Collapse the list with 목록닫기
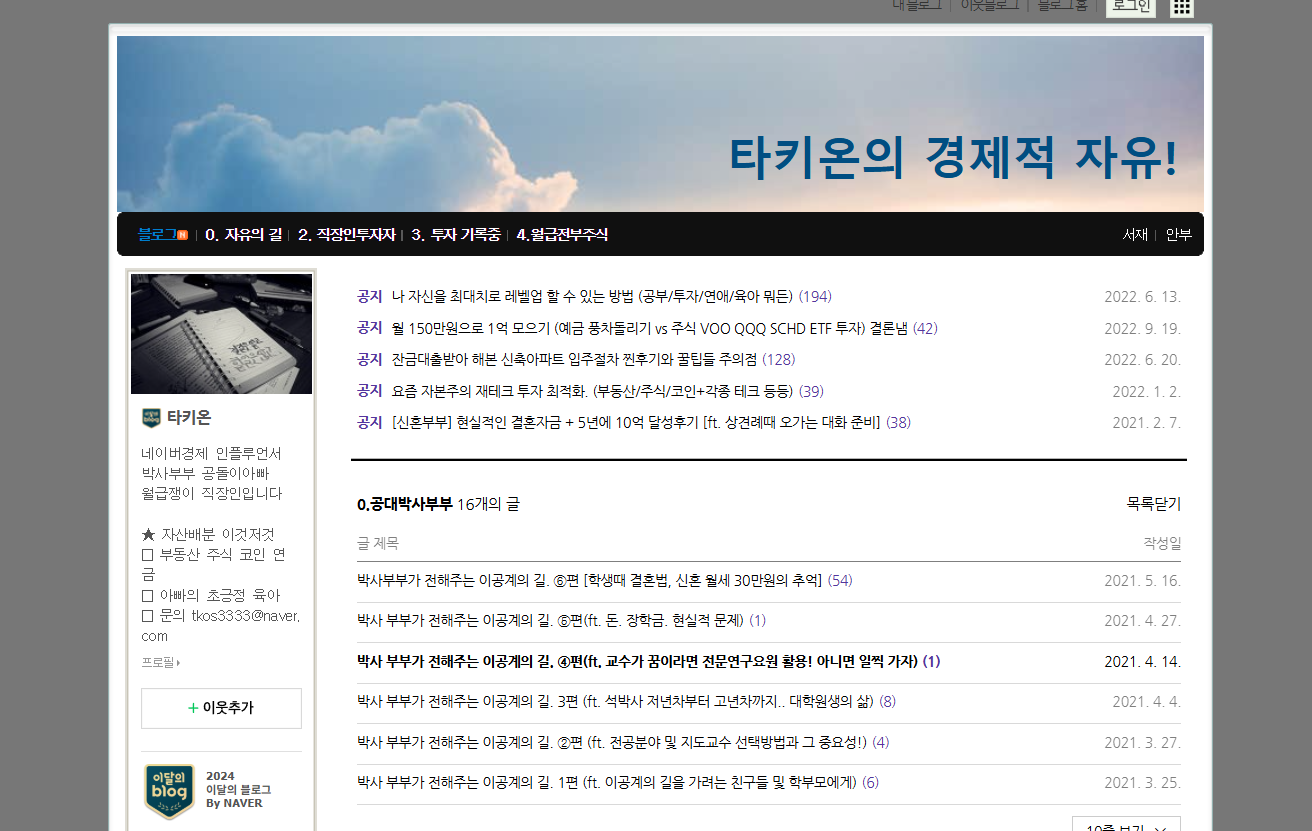1312x831 pixels. pyautogui.click(x=1153, y=504)
